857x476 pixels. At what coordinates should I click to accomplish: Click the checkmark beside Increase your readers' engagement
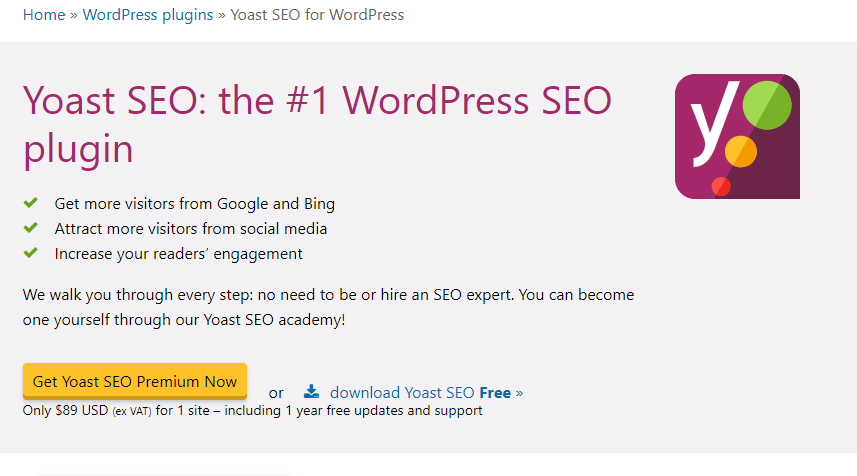click(x=31, y=253)
